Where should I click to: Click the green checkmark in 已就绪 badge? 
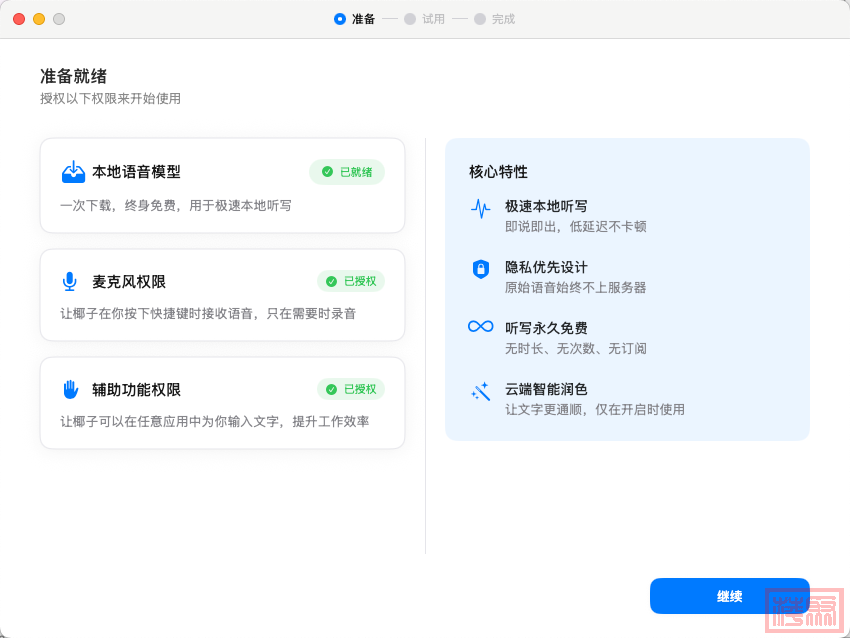(x=327, y=172)
